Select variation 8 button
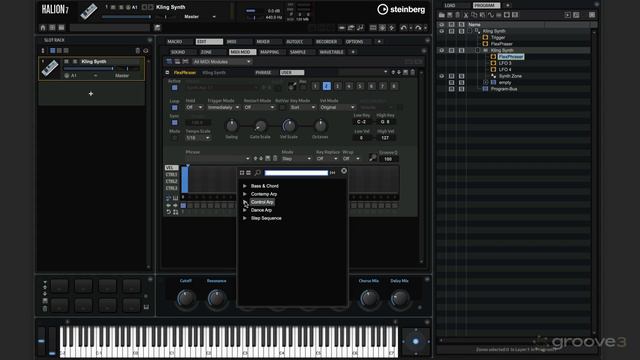The width and height of the screenshot is (640, 360). pos(394,86)
